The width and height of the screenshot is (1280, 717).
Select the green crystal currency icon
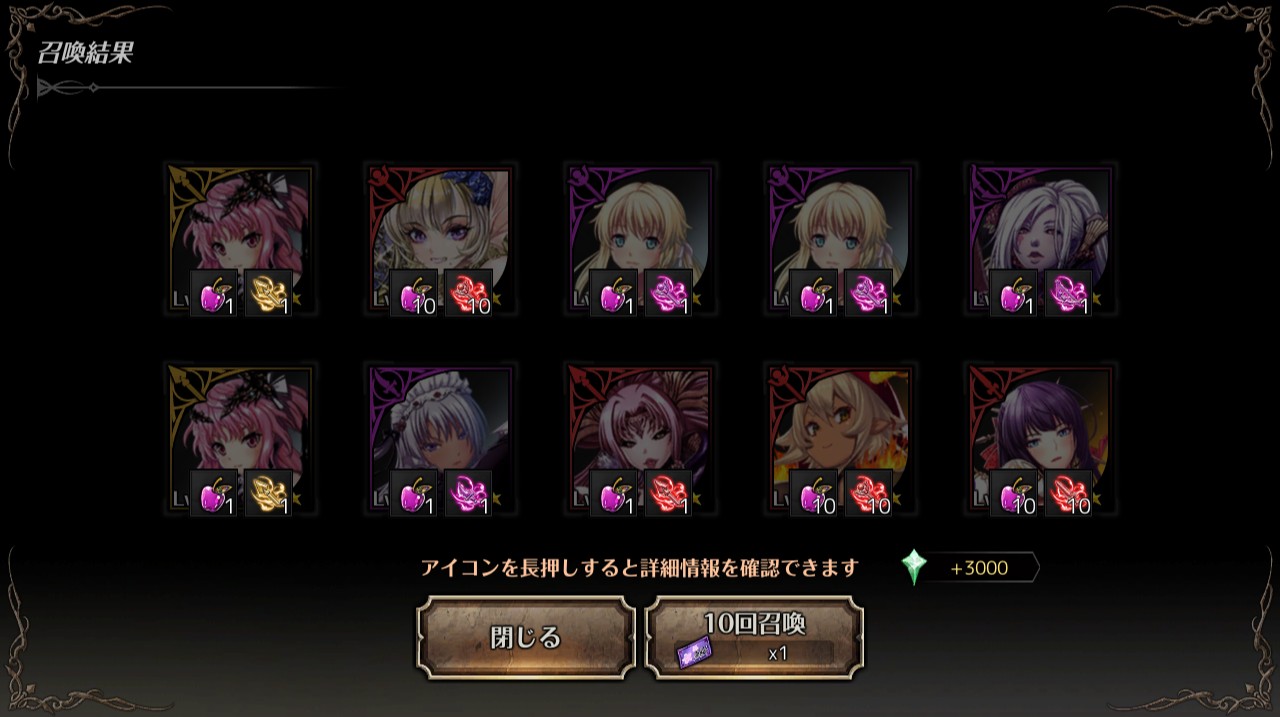[914, 568]
